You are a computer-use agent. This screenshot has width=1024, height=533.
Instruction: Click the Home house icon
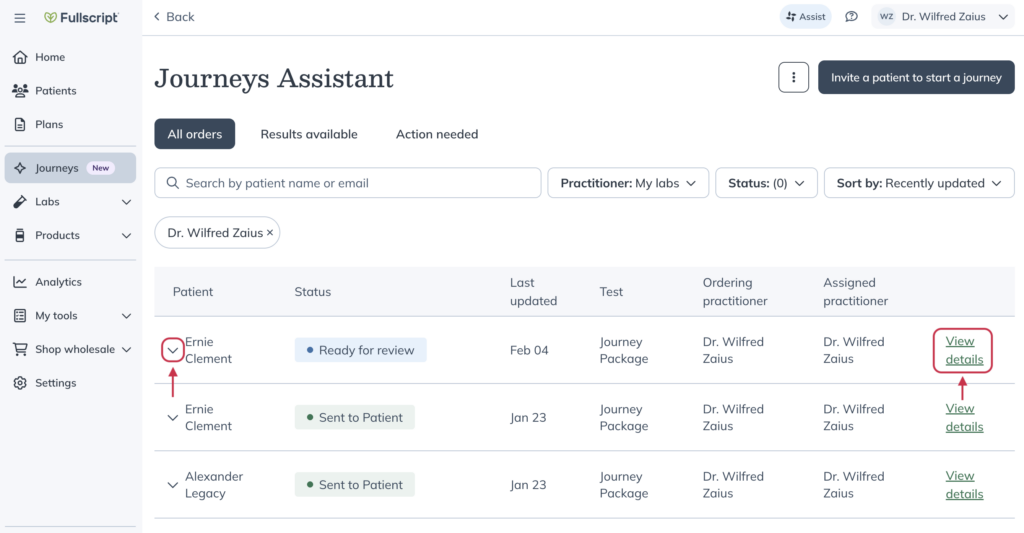pos(20,57)
